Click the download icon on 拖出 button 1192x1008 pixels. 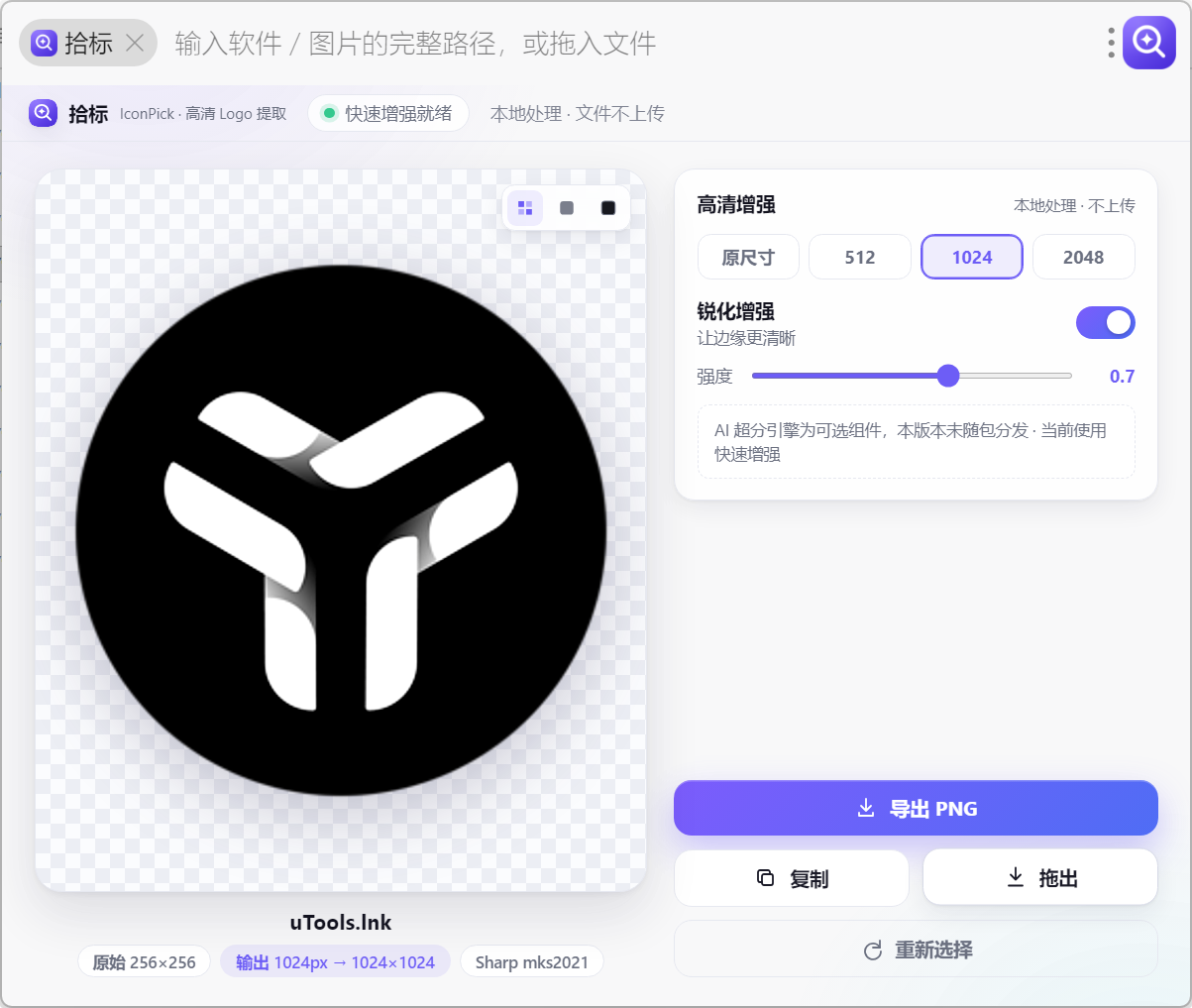tap(1016, 877)
